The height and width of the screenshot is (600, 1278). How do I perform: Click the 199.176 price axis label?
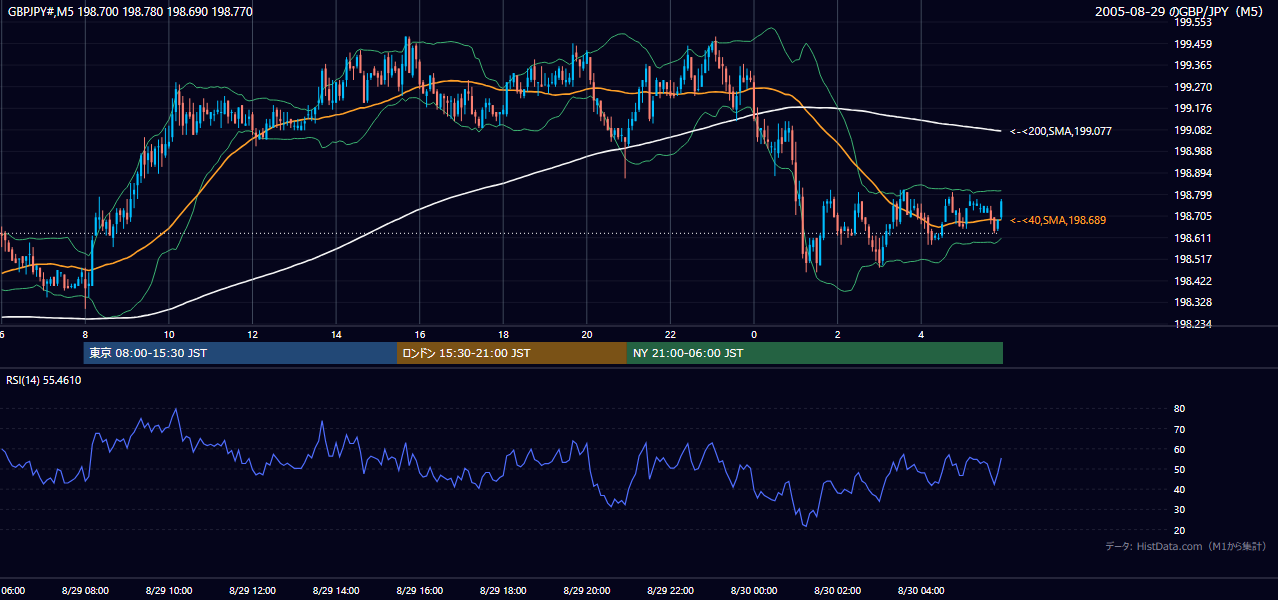point(1193,109)
